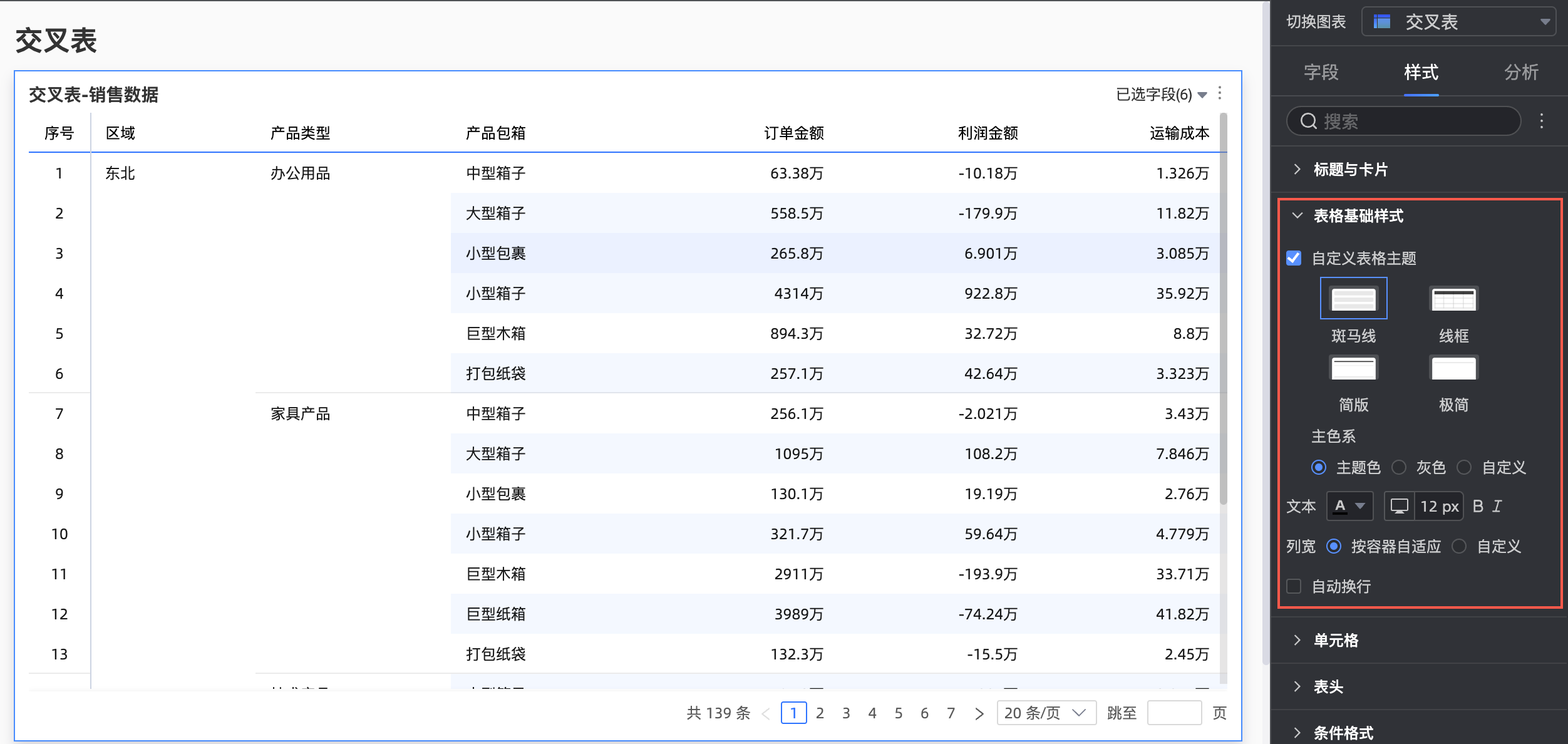
Task: Go to page 7
Action: pos(951,713)
